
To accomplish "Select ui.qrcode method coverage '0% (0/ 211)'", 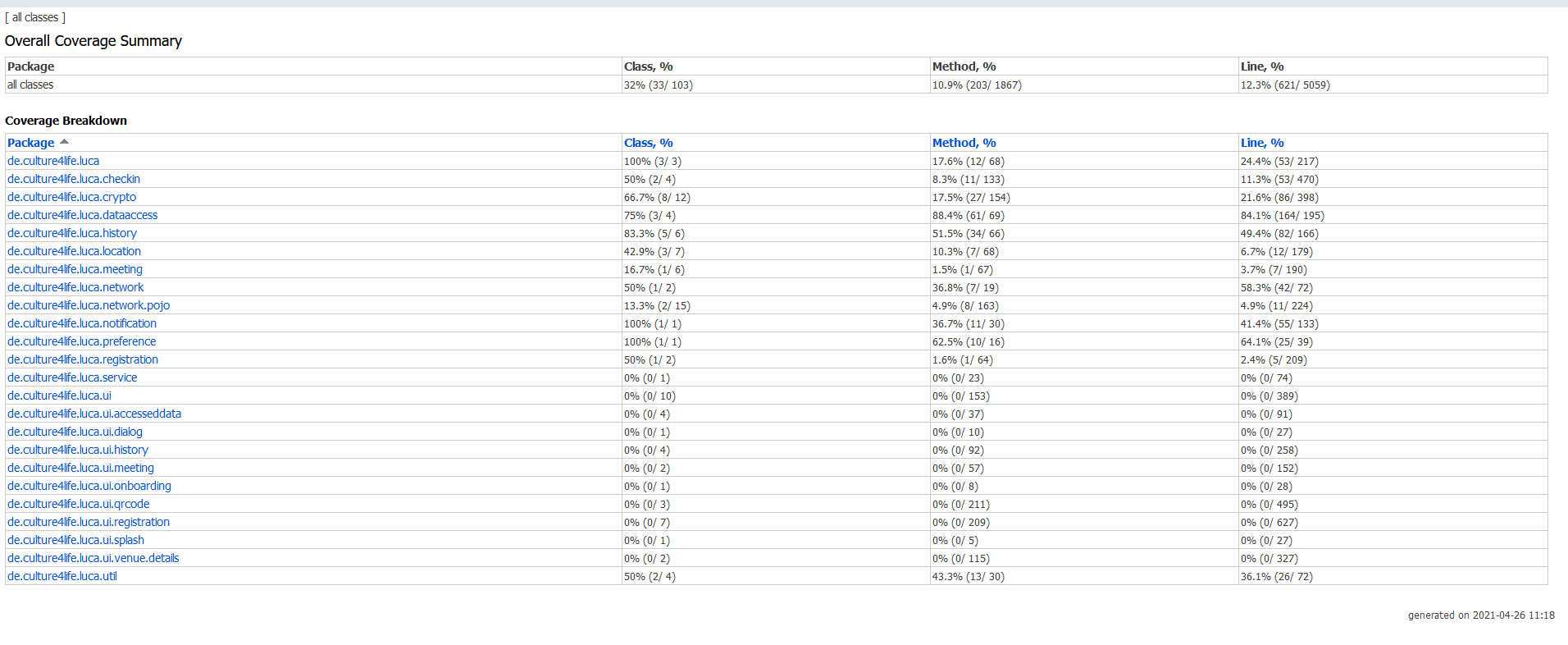I will coord(961,504).
